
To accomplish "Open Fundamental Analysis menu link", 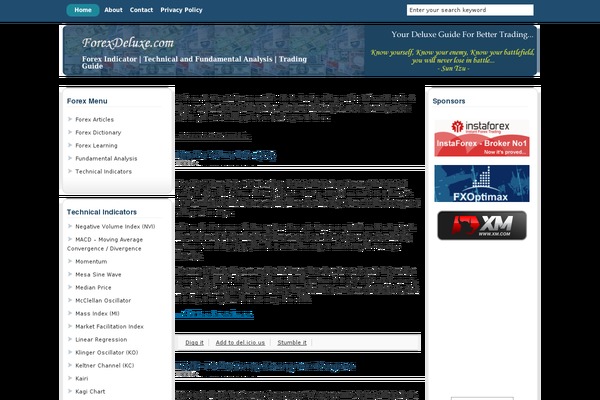I will pyautogui.click(x=106, y=158).
